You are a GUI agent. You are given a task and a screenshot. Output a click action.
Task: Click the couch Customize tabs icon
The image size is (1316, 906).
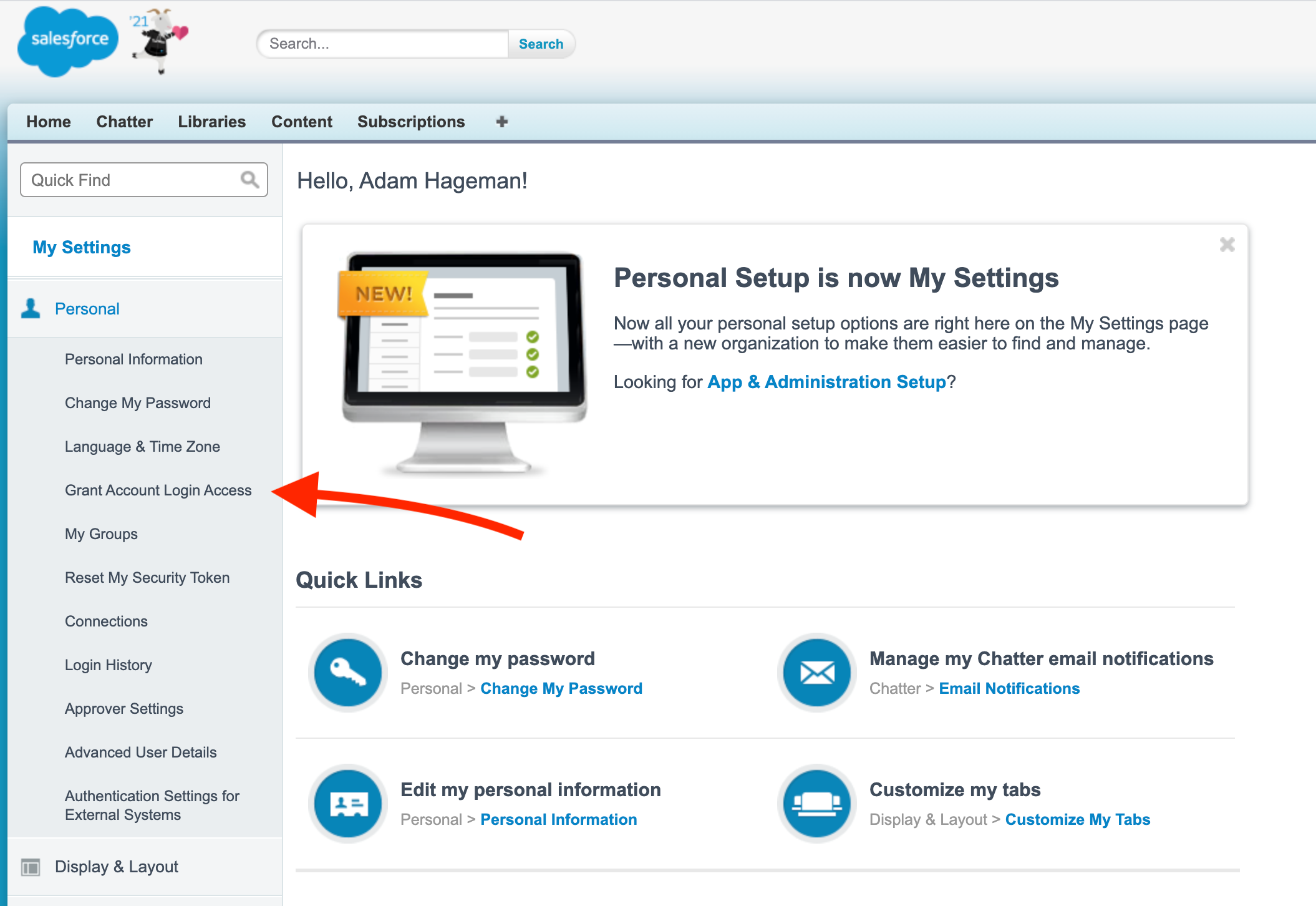coord(817,804)
